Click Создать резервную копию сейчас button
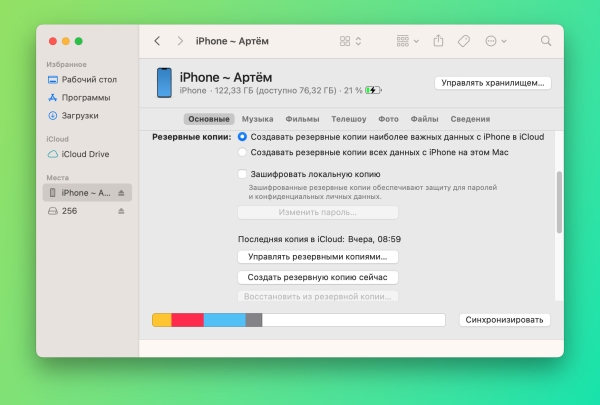The width and height of the screenshot is (600, 405). click(x=317, y=277)
